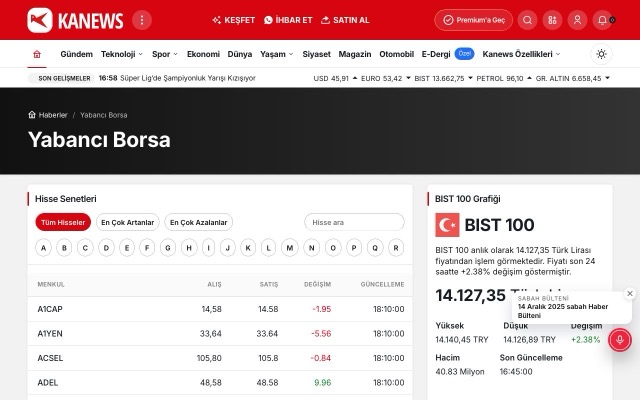This screenshot has width=640, height=400.
Task: Filter stocks by letter I
Action: [x=209, y=248]
